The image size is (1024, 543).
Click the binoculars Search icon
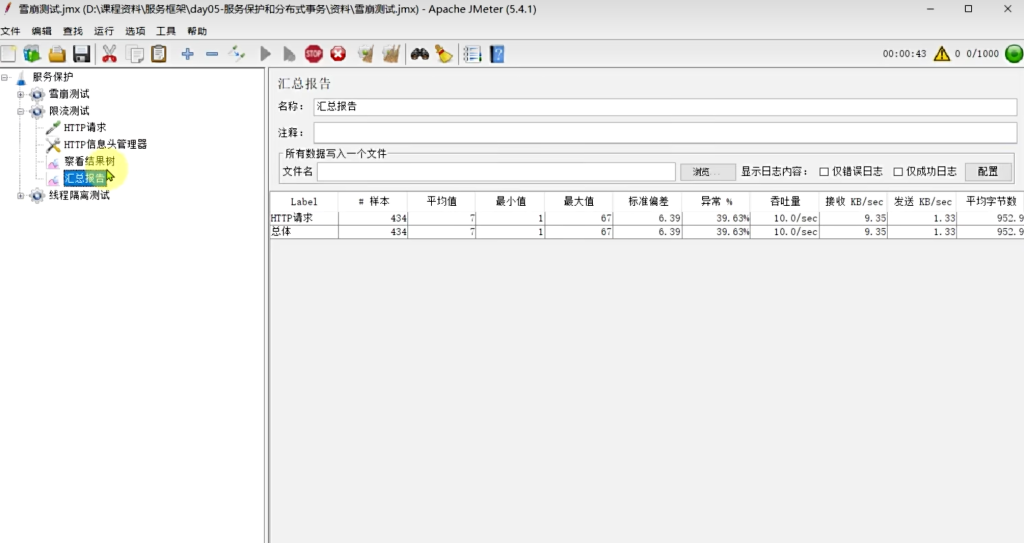coord(419,54)
